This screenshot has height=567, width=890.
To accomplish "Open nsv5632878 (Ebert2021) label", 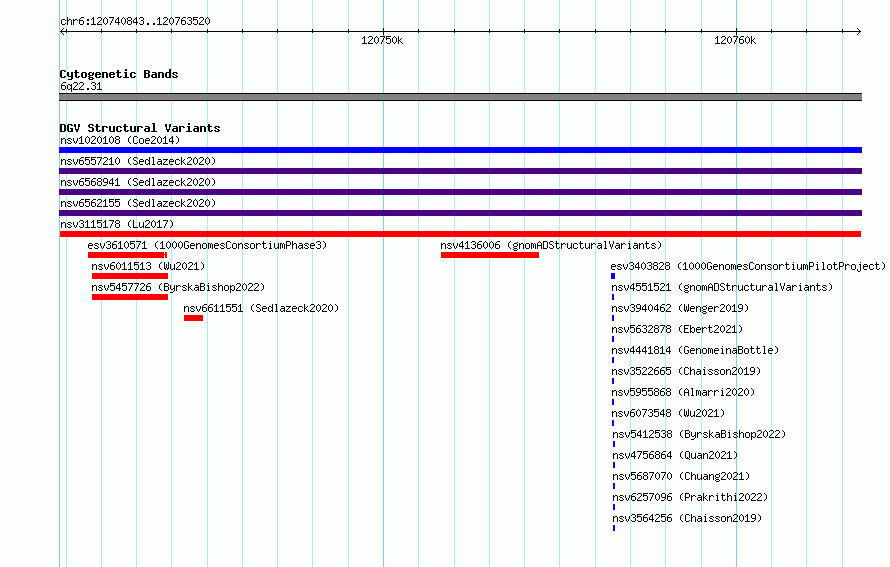I will (677, 329).
